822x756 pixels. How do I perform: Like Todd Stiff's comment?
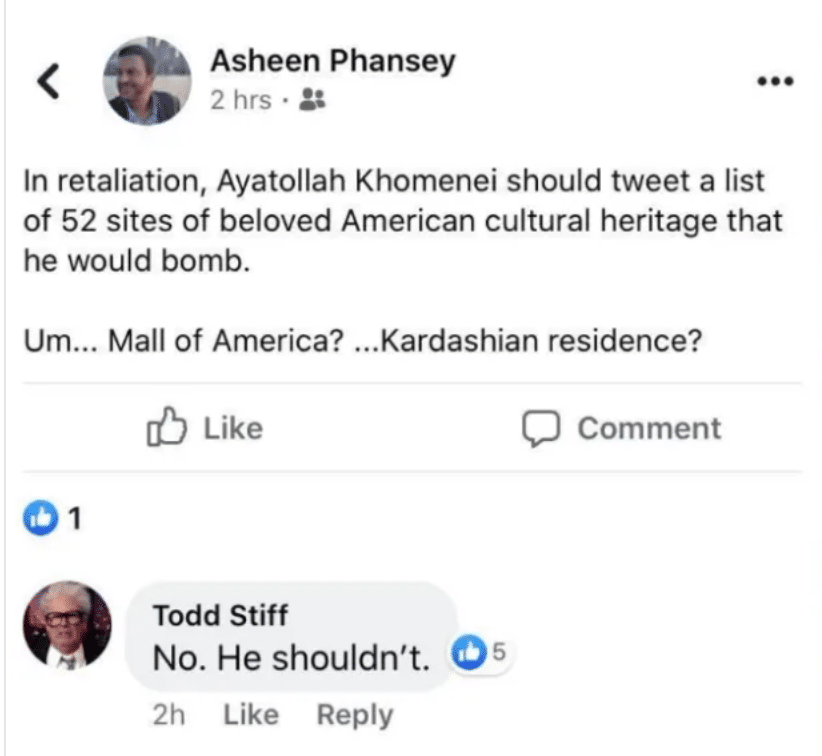click(250, 714)
